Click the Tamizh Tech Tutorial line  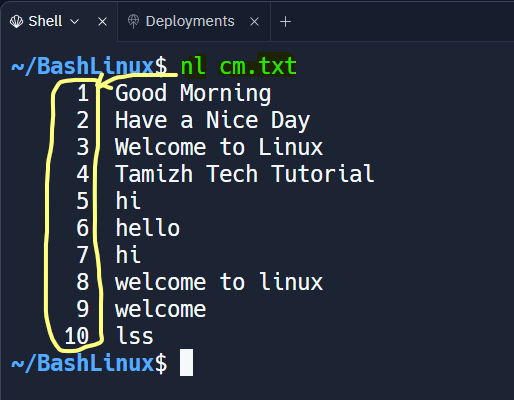(245, 174)
